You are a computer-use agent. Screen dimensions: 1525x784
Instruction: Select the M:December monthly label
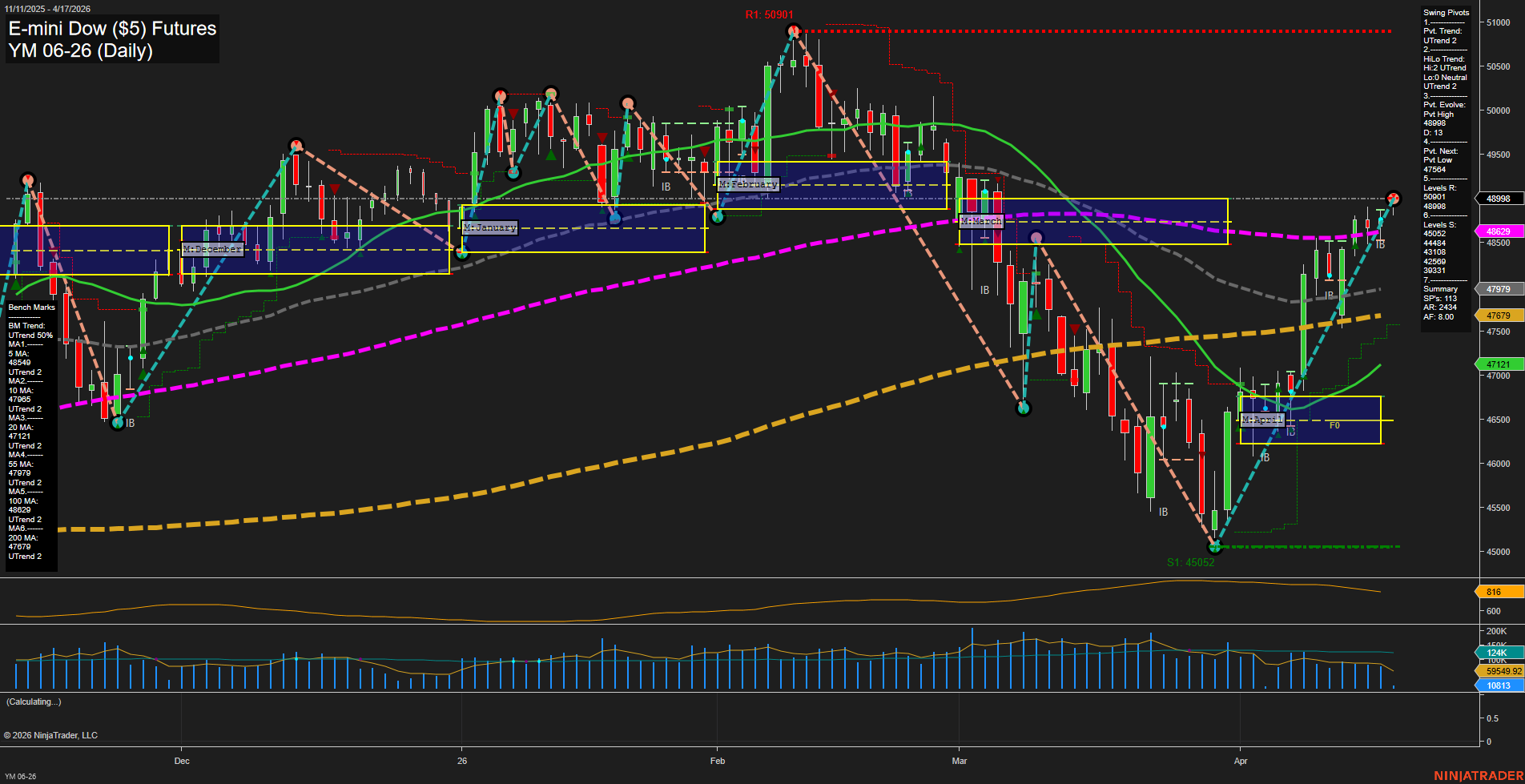click(x=212, y=249)
